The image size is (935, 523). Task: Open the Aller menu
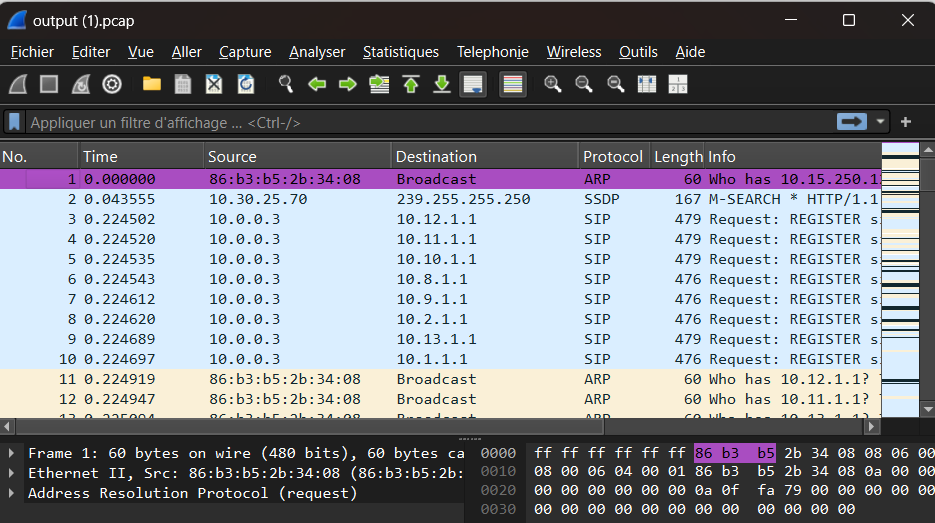187,52
